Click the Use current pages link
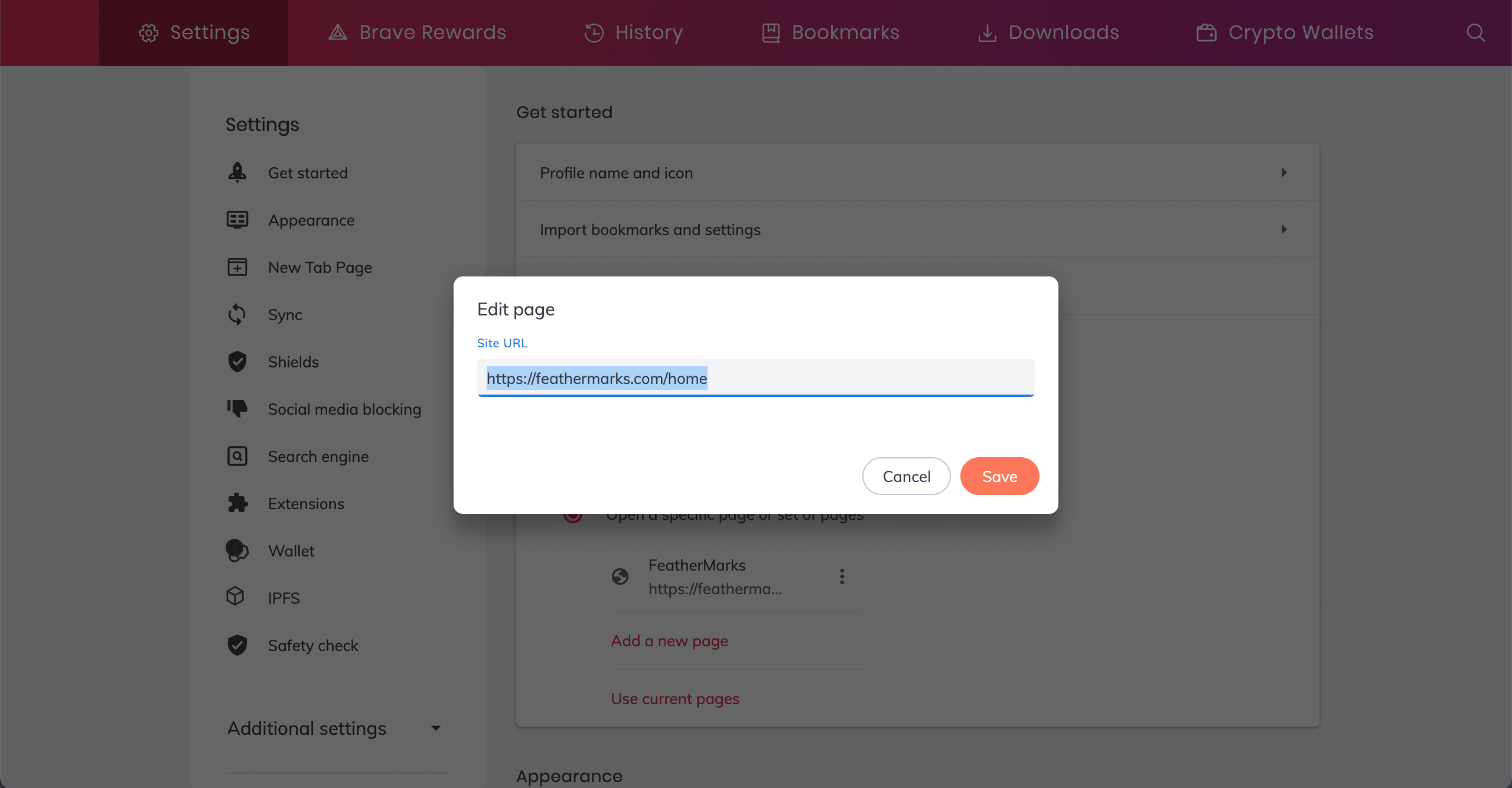The image size is (1512, 788). [674, 699]
